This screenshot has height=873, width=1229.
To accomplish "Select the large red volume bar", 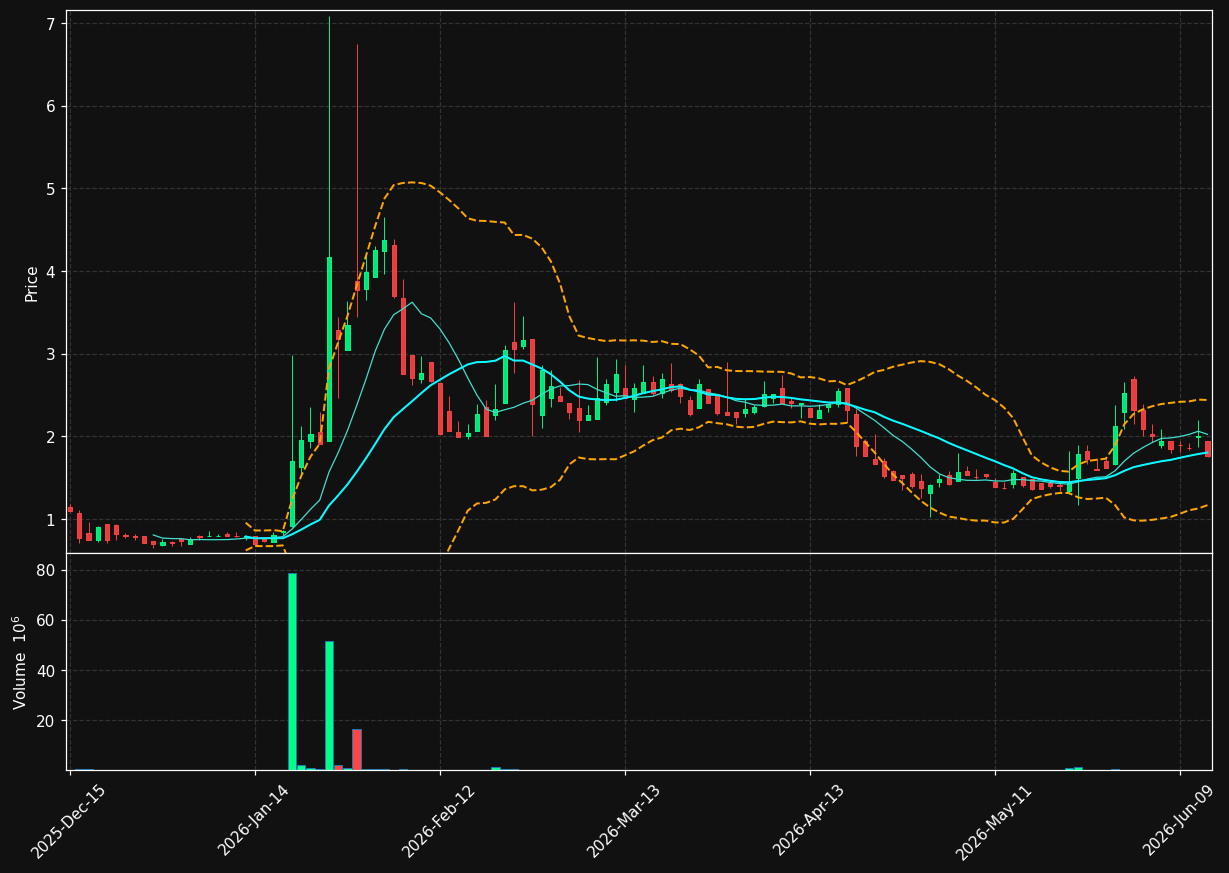I will [x=357, y=749].
